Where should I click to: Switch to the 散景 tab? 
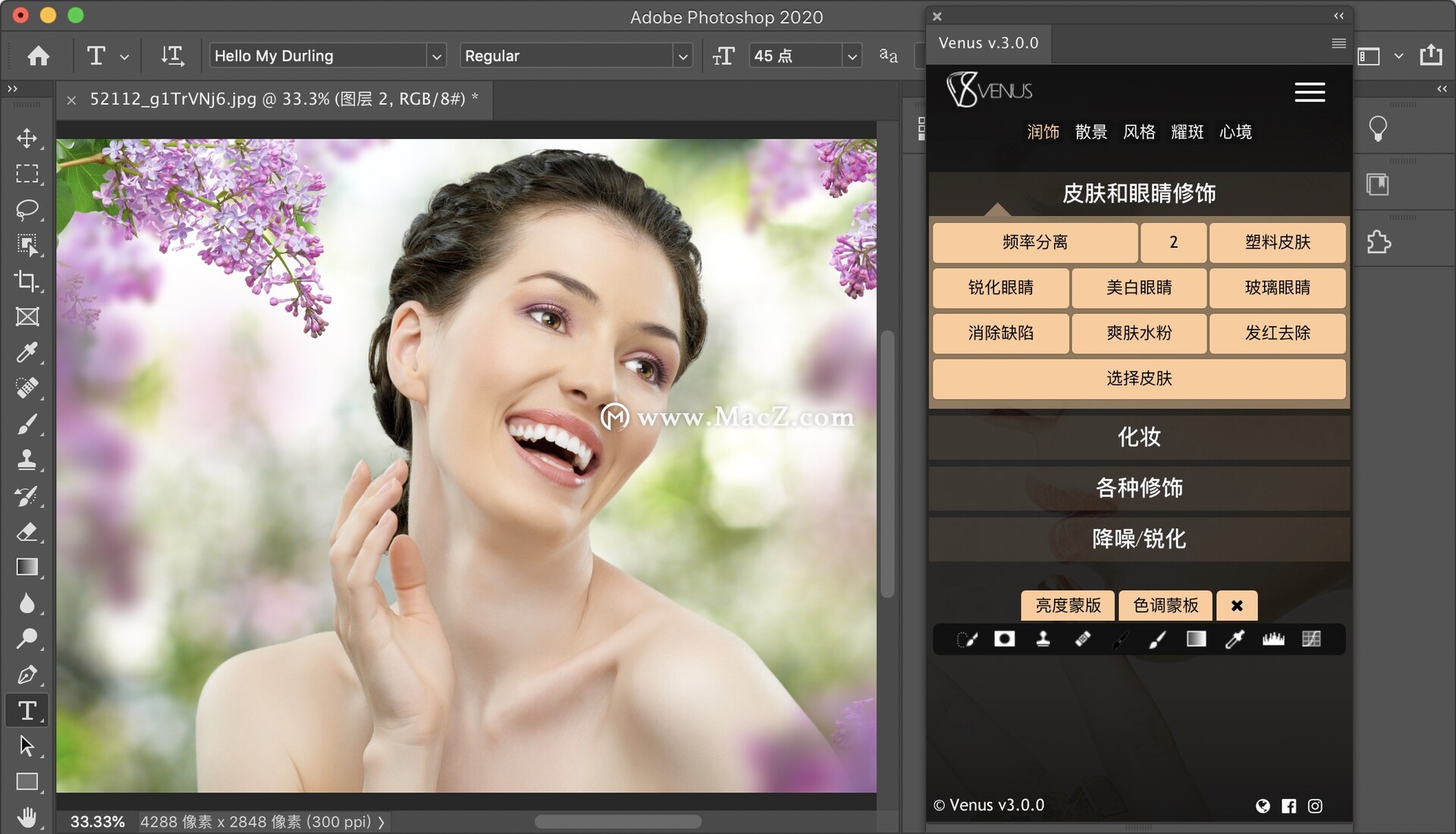point(1090,132)
